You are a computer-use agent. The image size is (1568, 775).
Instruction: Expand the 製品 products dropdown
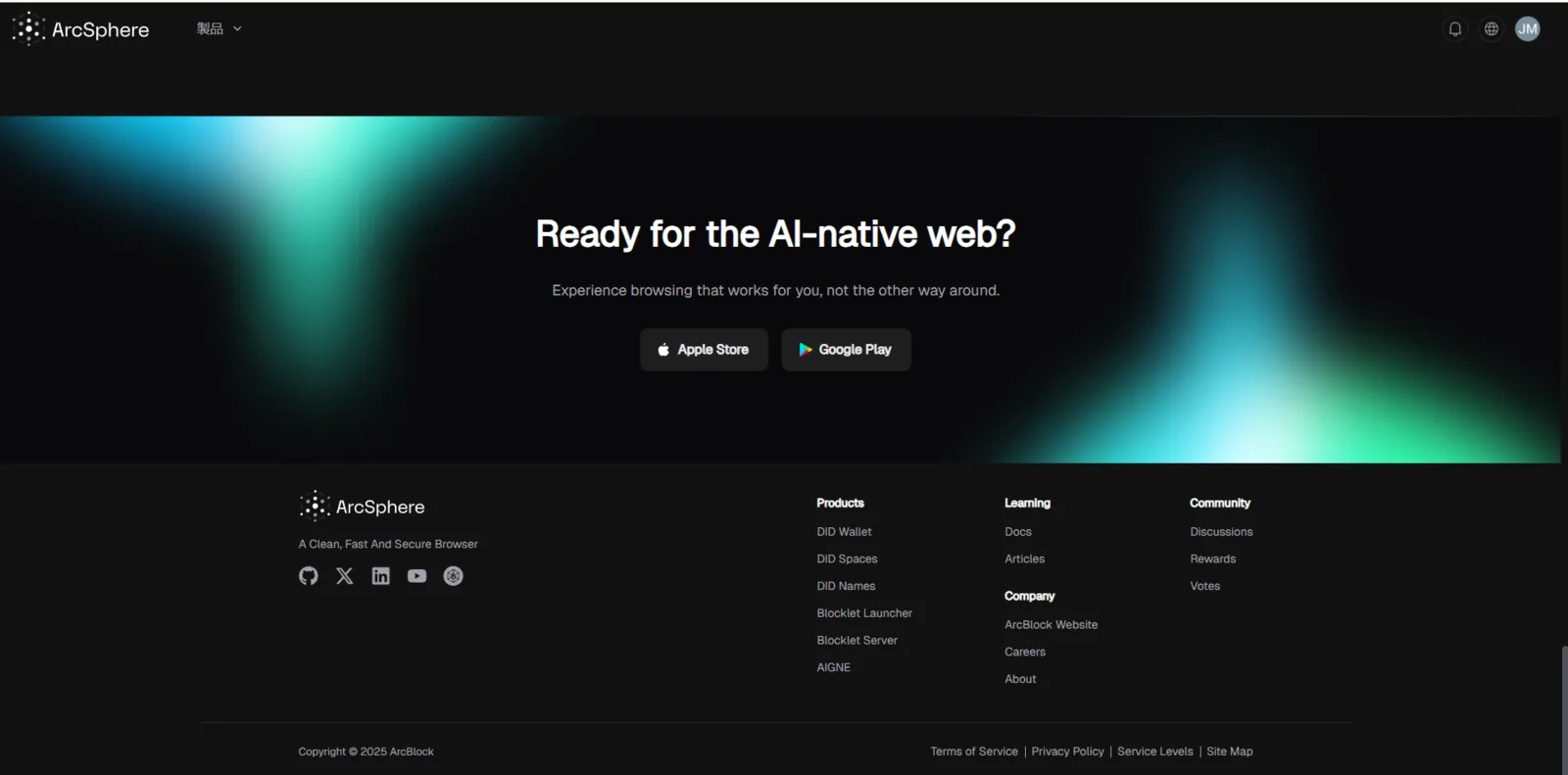pyautogui.click(x=220, y=29)
